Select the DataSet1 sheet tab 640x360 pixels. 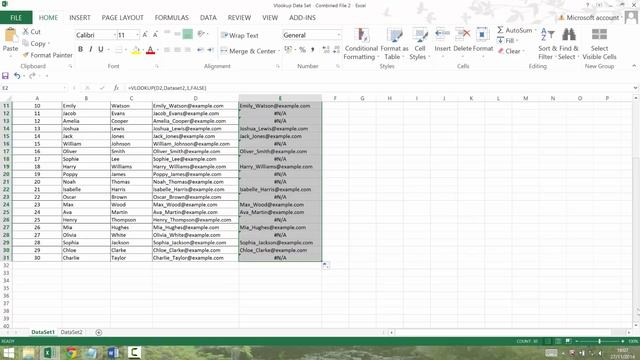pos(43,332)
